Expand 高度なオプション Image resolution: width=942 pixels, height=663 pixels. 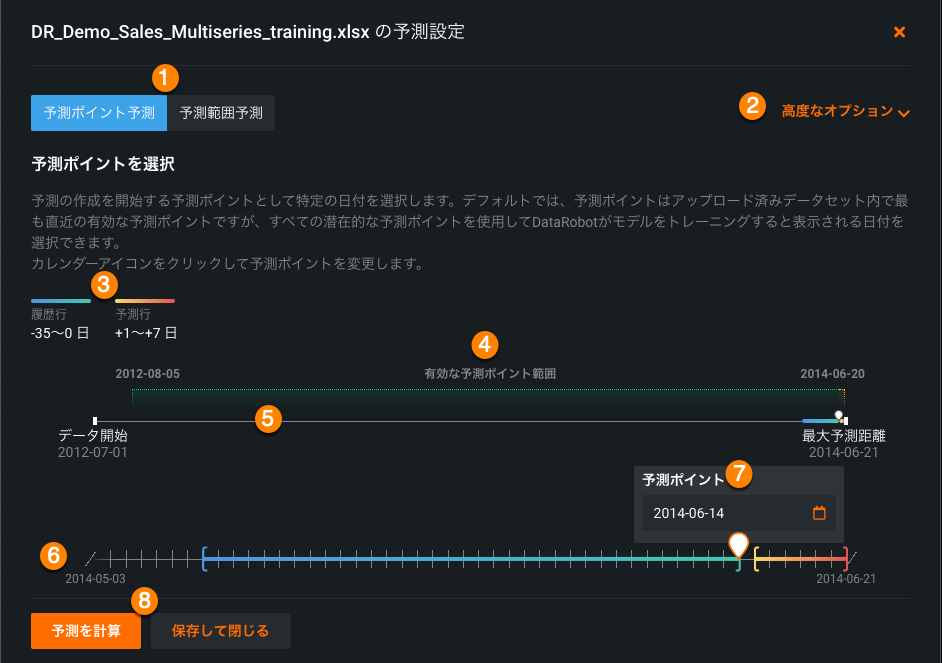pos(845,112)
